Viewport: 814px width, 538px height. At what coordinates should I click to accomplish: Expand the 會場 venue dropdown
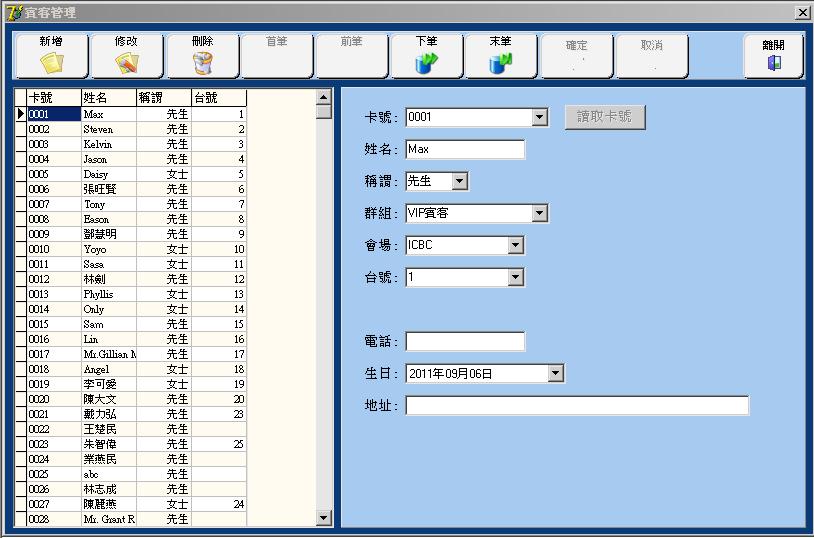[x=515, y=245]
